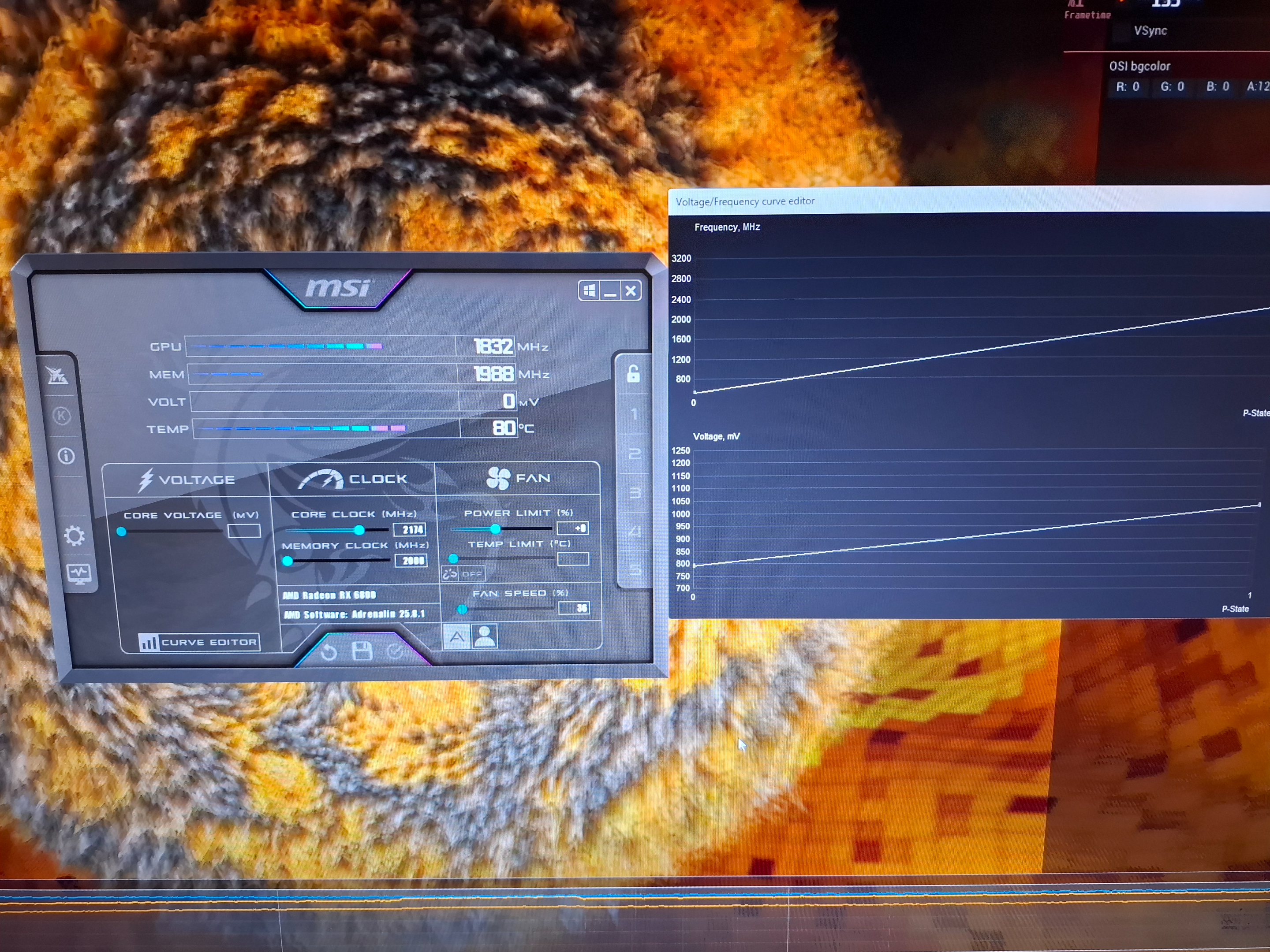1270x952 pixels.
Task: Click the OSI bgcolor G value
Action: [1173, 87]
